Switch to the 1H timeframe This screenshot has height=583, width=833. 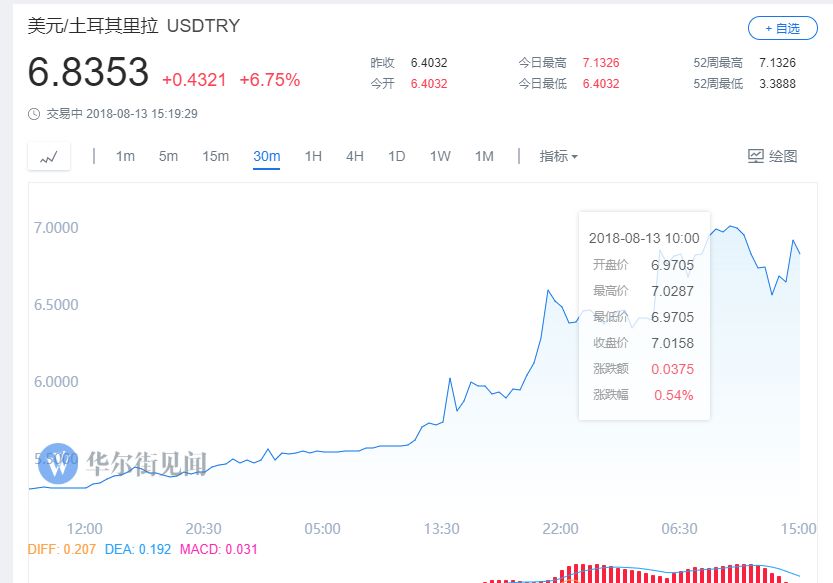tap(313, 156)
